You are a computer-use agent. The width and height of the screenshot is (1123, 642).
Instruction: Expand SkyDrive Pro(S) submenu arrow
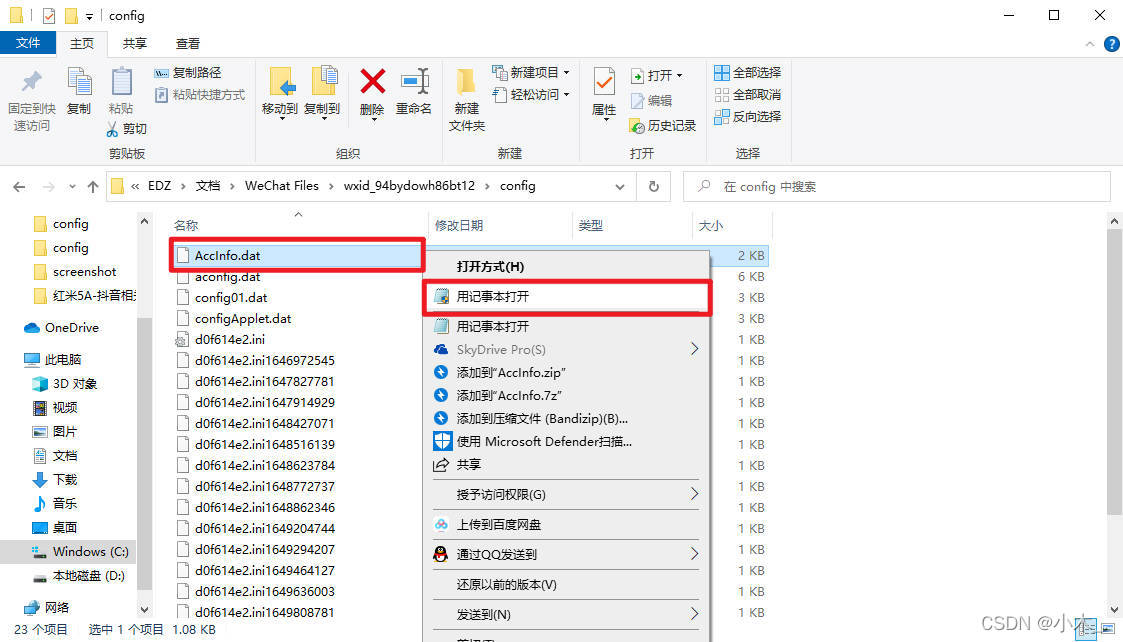click(x=694, y=349)
